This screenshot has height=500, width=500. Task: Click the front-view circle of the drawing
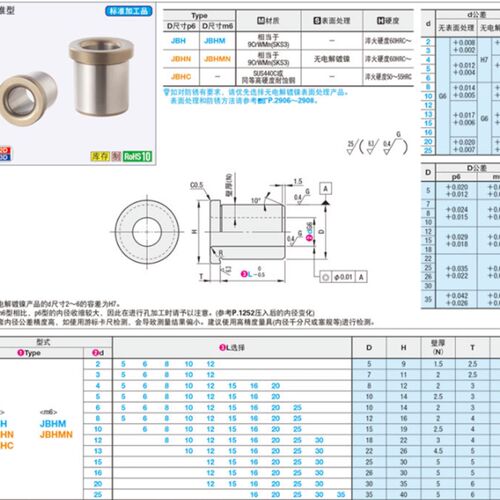pyautogui.click(x=147, y=232)
